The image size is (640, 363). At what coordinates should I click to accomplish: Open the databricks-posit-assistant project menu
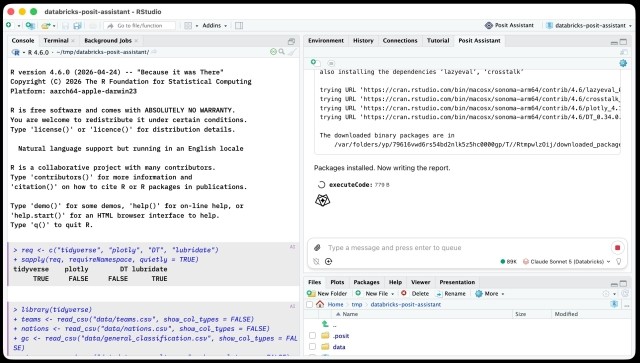pos(588,25)
